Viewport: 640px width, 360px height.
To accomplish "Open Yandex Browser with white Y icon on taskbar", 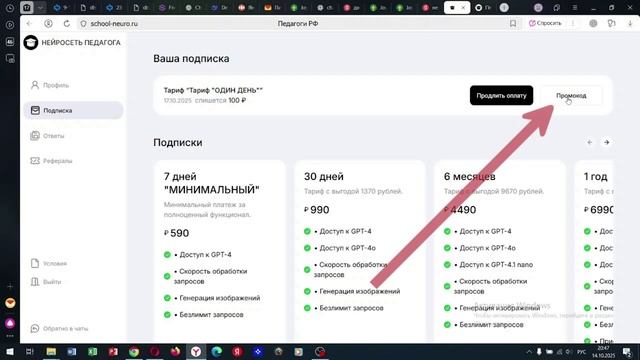I will coord(196,351).
